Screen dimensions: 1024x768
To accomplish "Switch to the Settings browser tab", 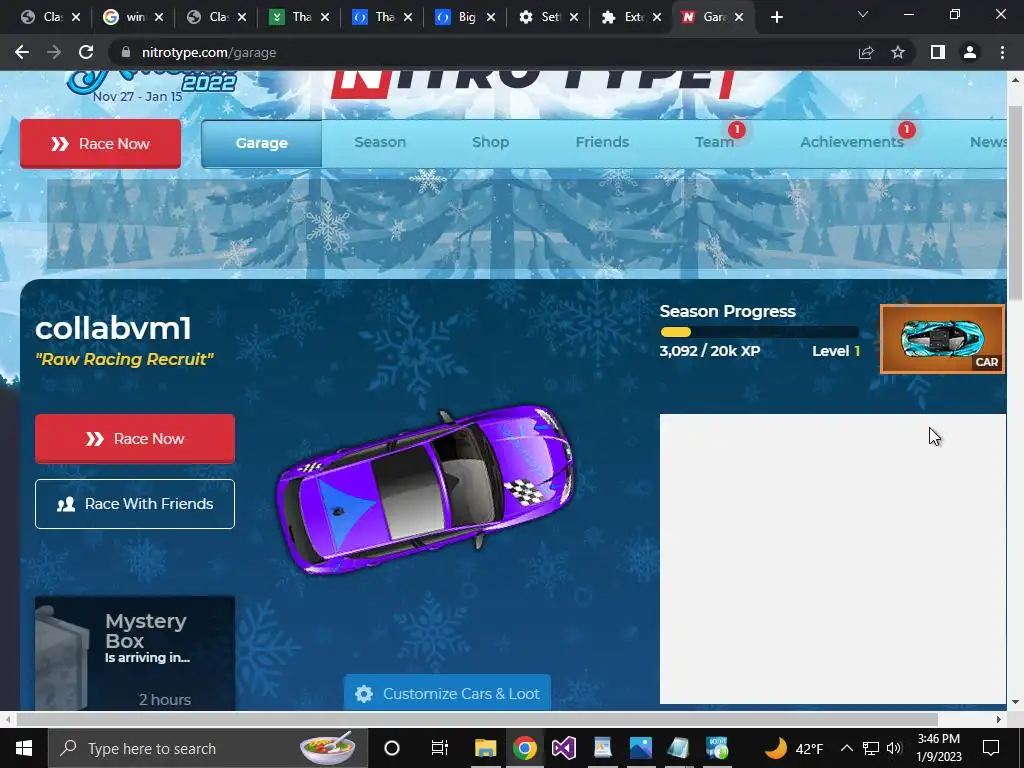I will (541, 17).
